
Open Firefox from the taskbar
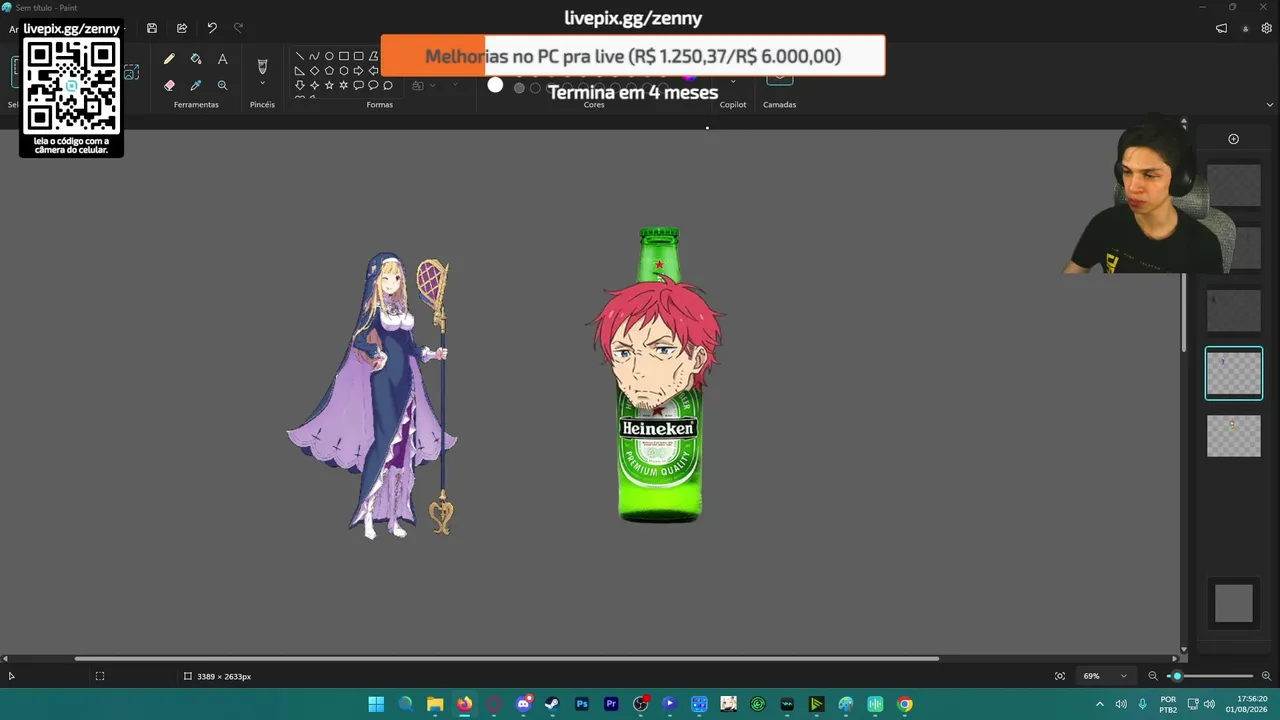point(464,704)
